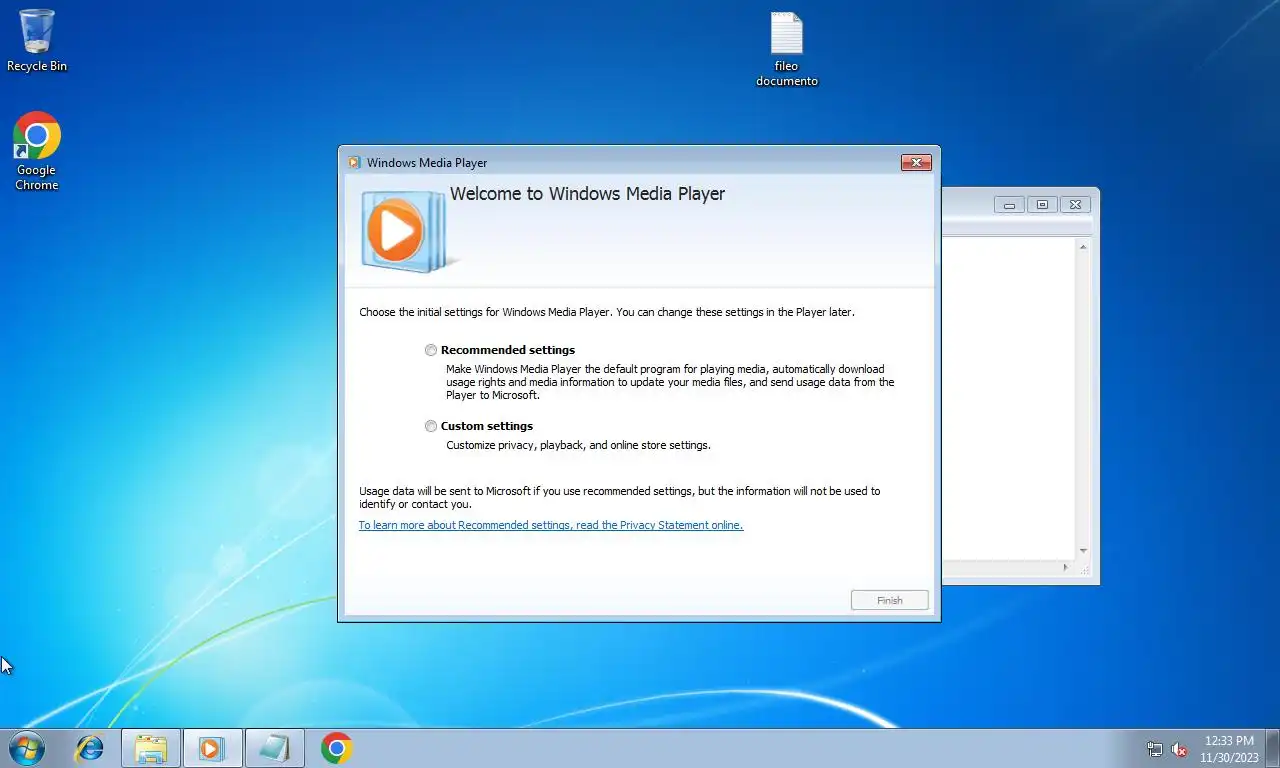Select the fileo documento file on desktop

point(787,50)
